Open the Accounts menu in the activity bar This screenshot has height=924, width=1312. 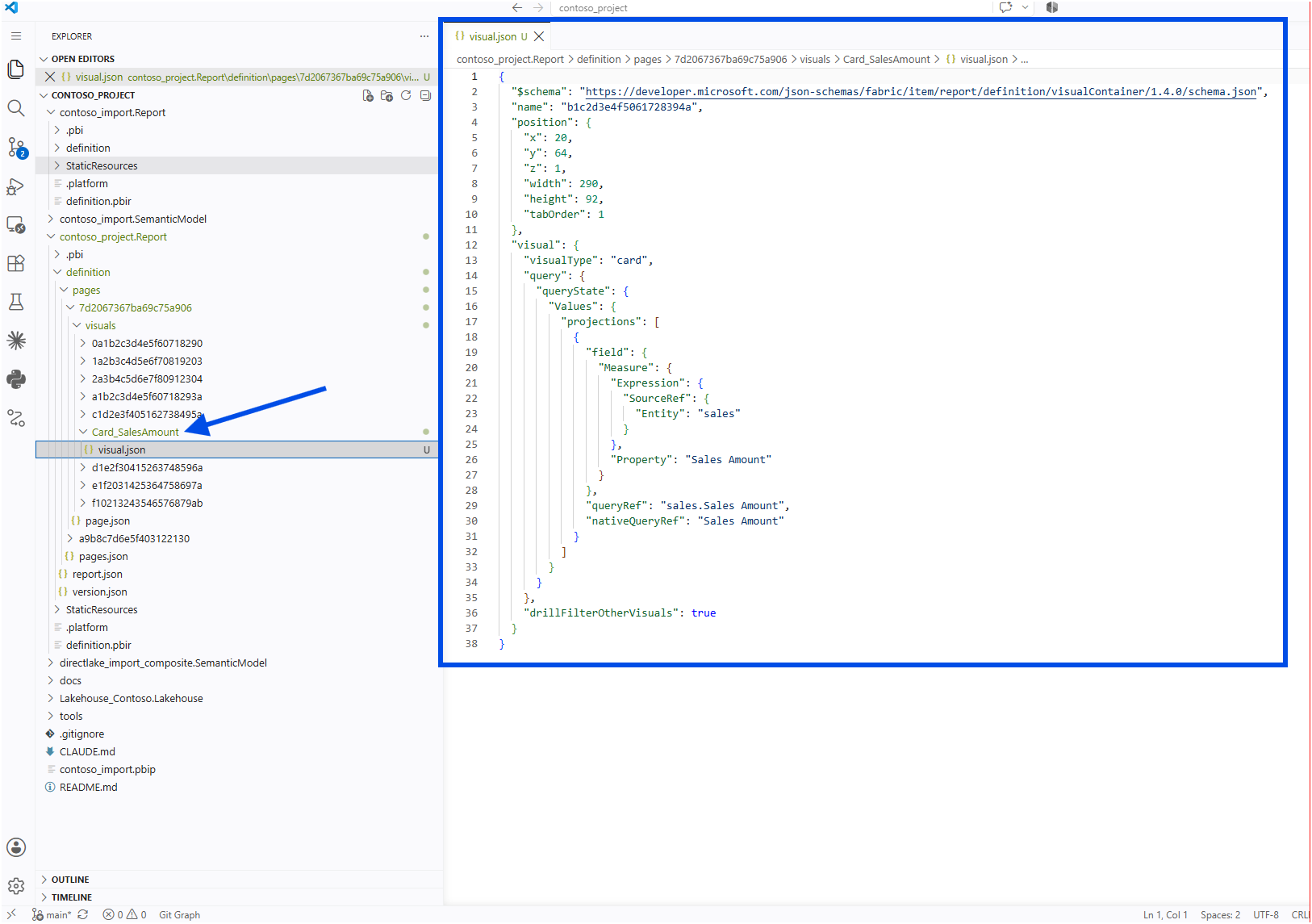pos(16,847)
